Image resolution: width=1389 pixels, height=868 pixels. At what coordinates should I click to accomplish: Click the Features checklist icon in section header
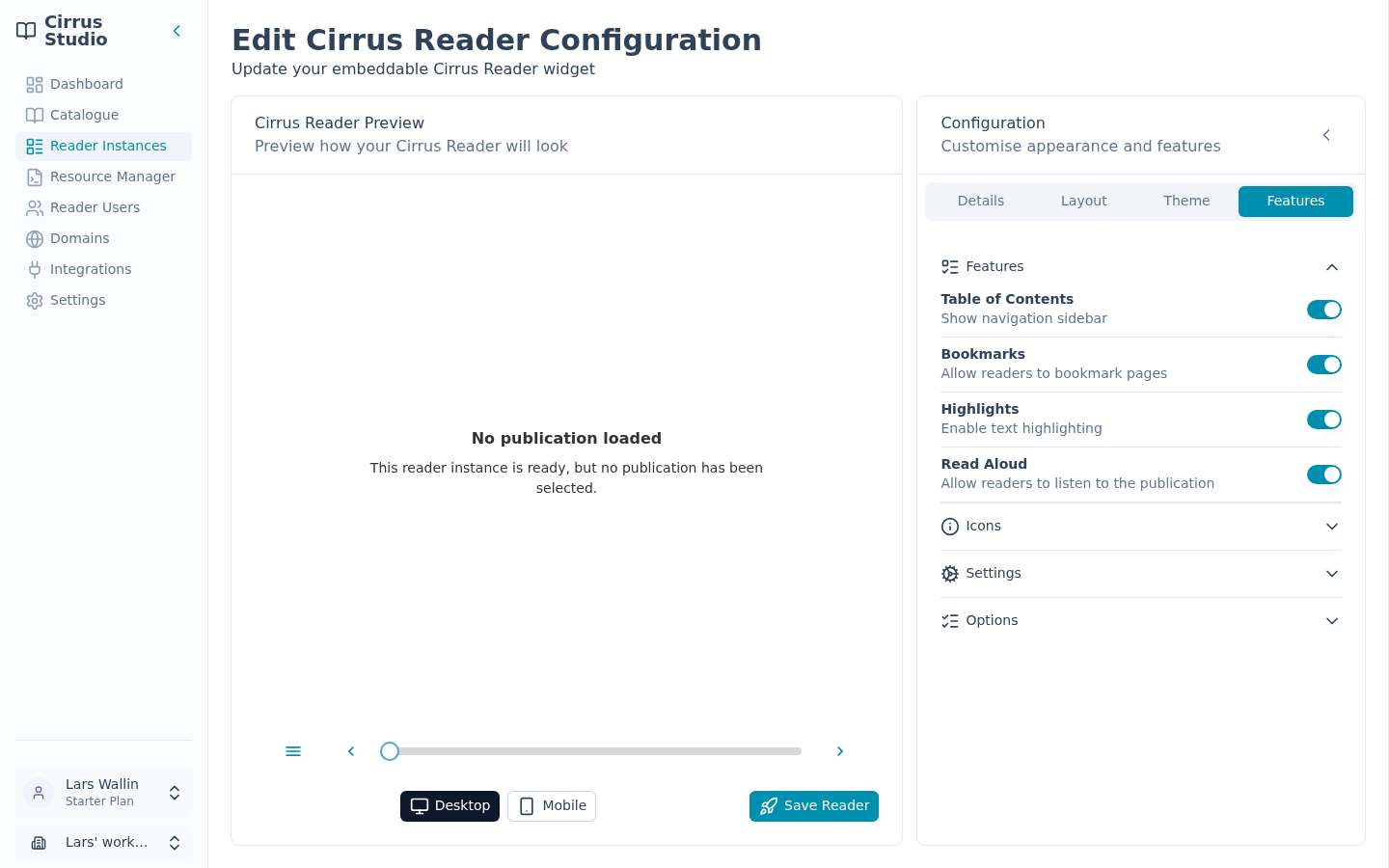(x=950, y=267)
